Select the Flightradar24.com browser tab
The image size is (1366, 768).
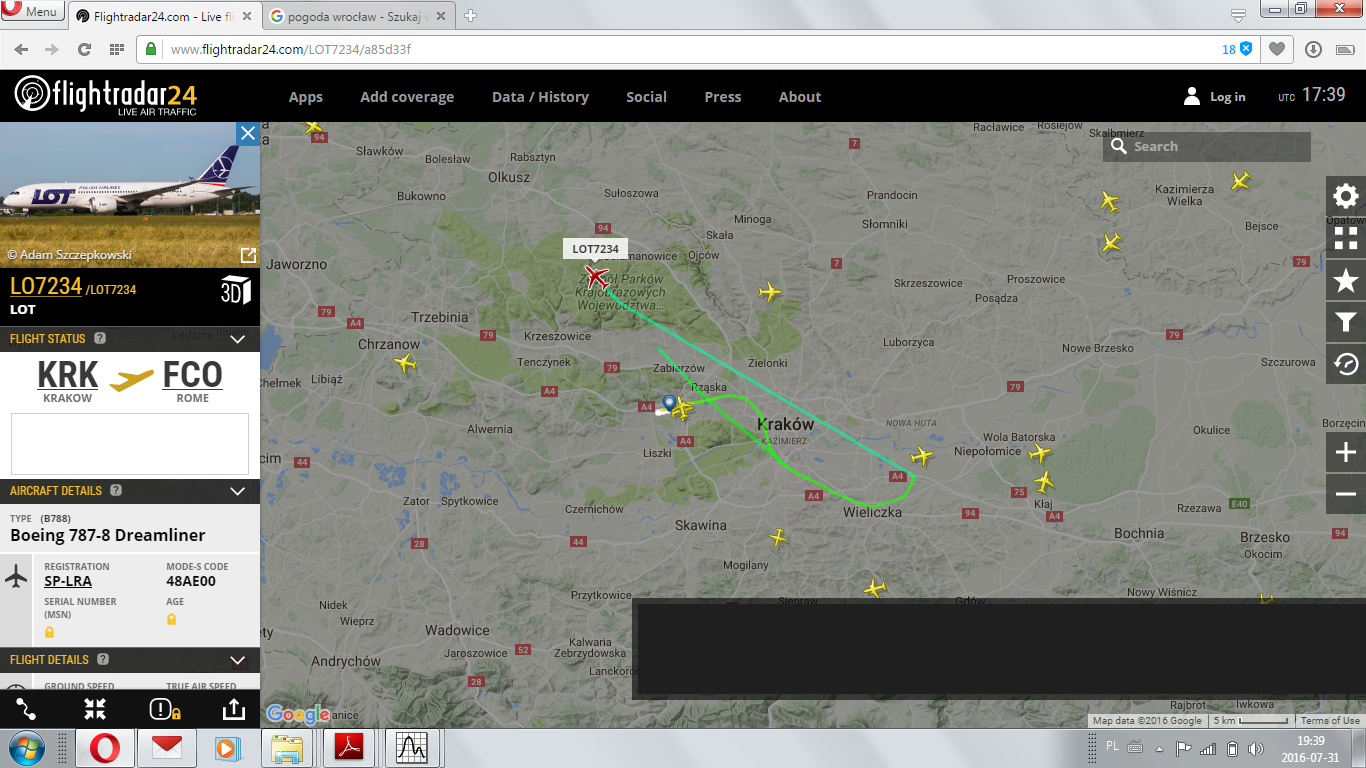point(164,16)
